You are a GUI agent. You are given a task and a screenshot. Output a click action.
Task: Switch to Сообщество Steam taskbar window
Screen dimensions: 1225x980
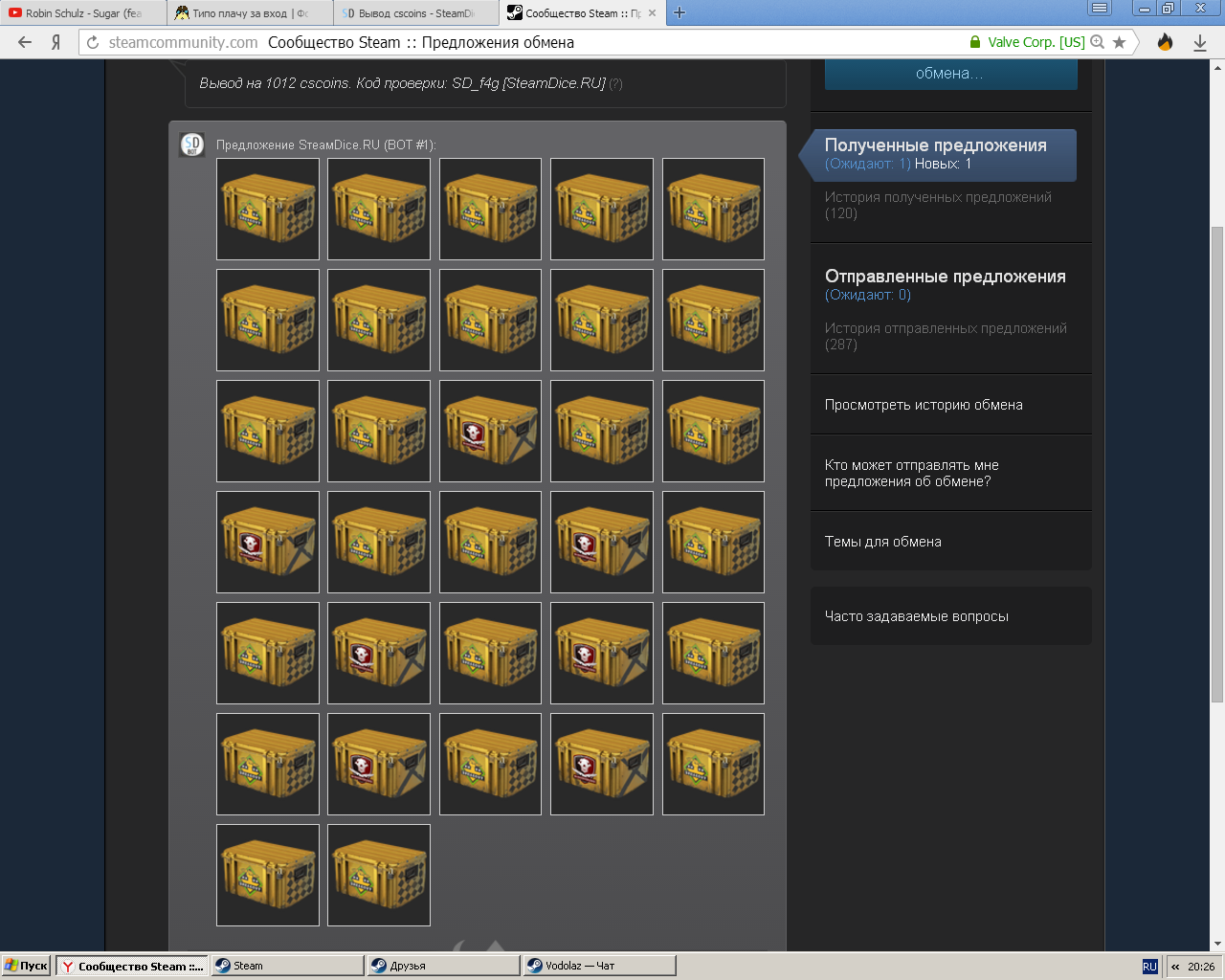[x=131, y=967]
